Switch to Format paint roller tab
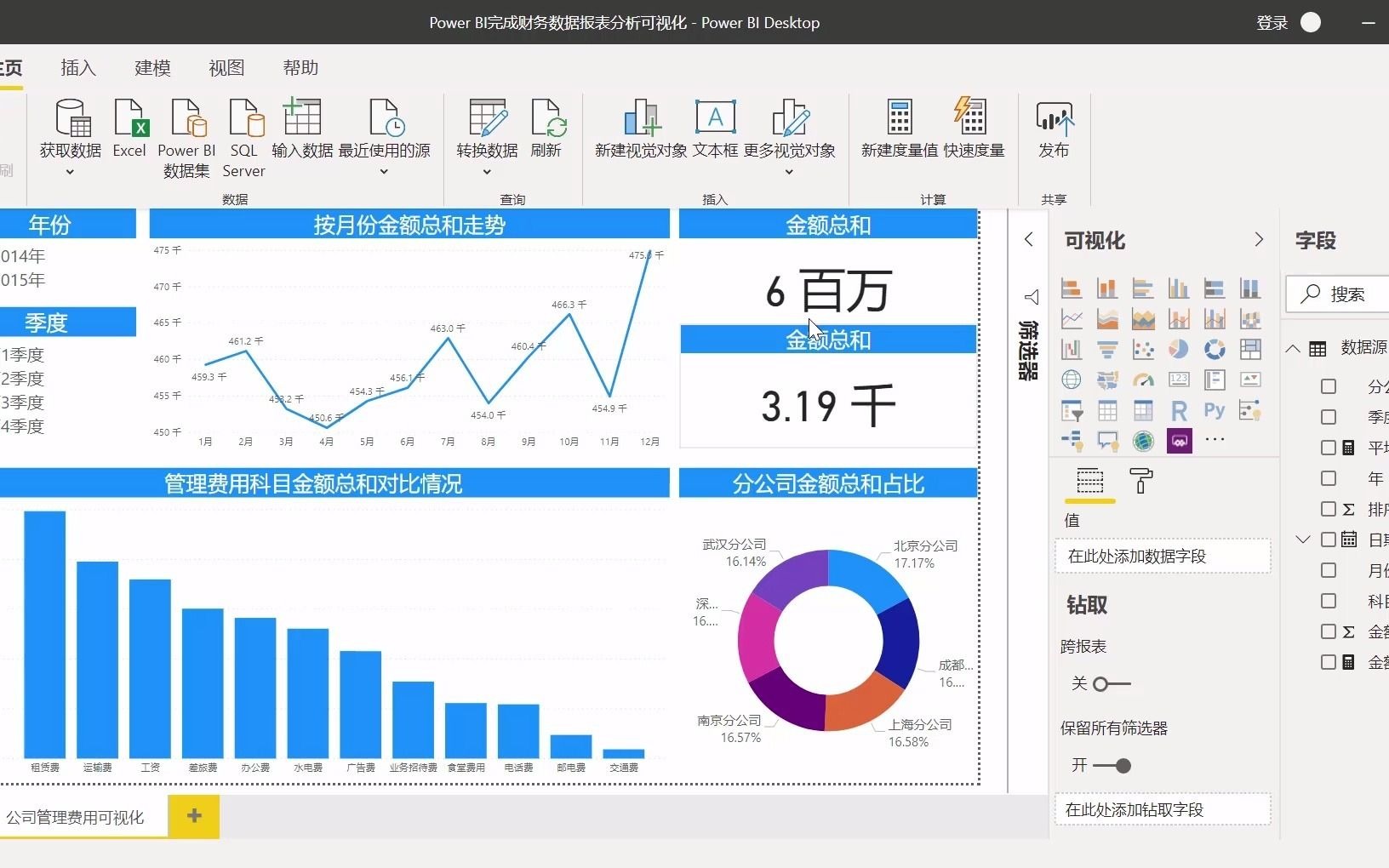1389x868 pixels. point(1140,481)
